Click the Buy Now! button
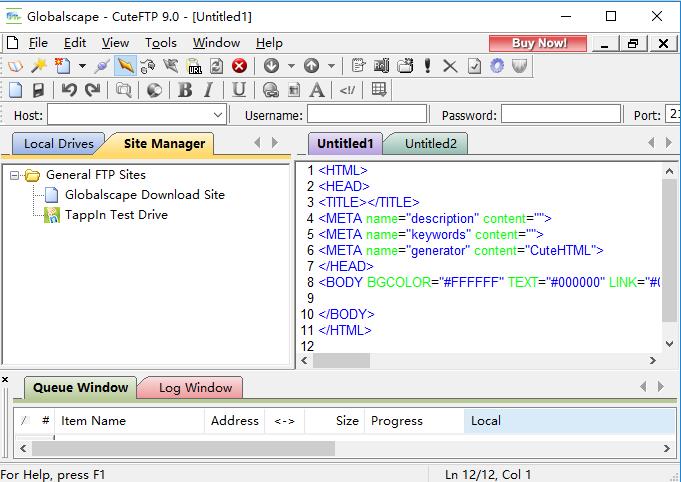 pos(538,43)
